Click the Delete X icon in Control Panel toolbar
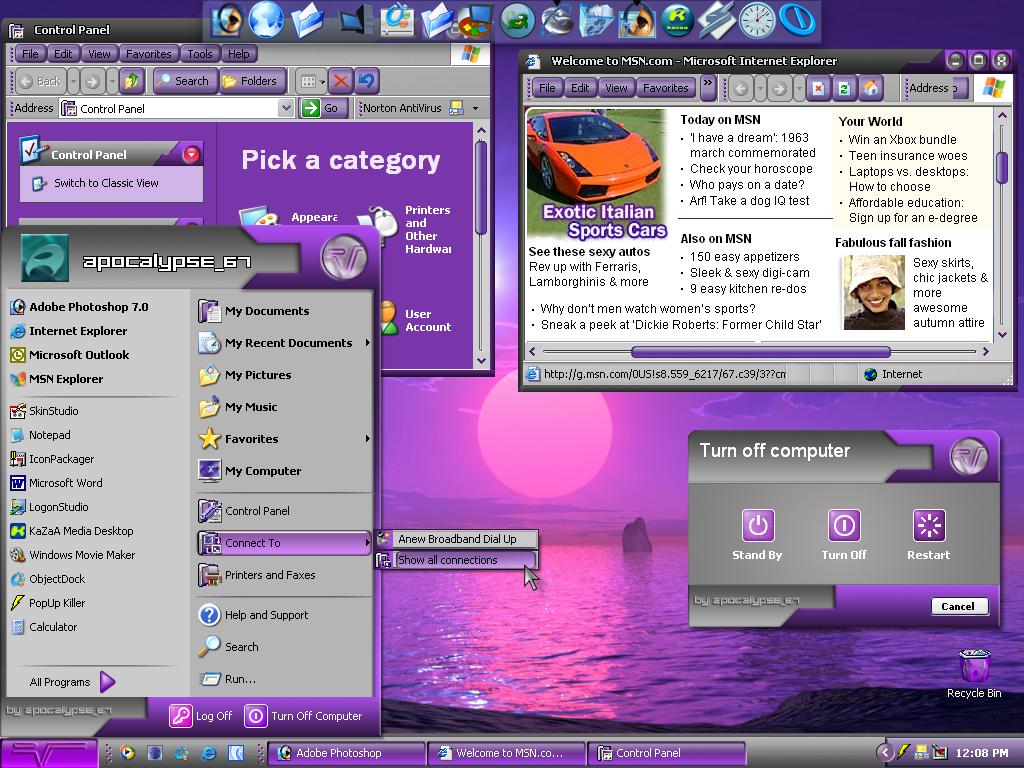The width and height of the screenshot is (1024, 768). pyautogui.click(x=340, y=81)
